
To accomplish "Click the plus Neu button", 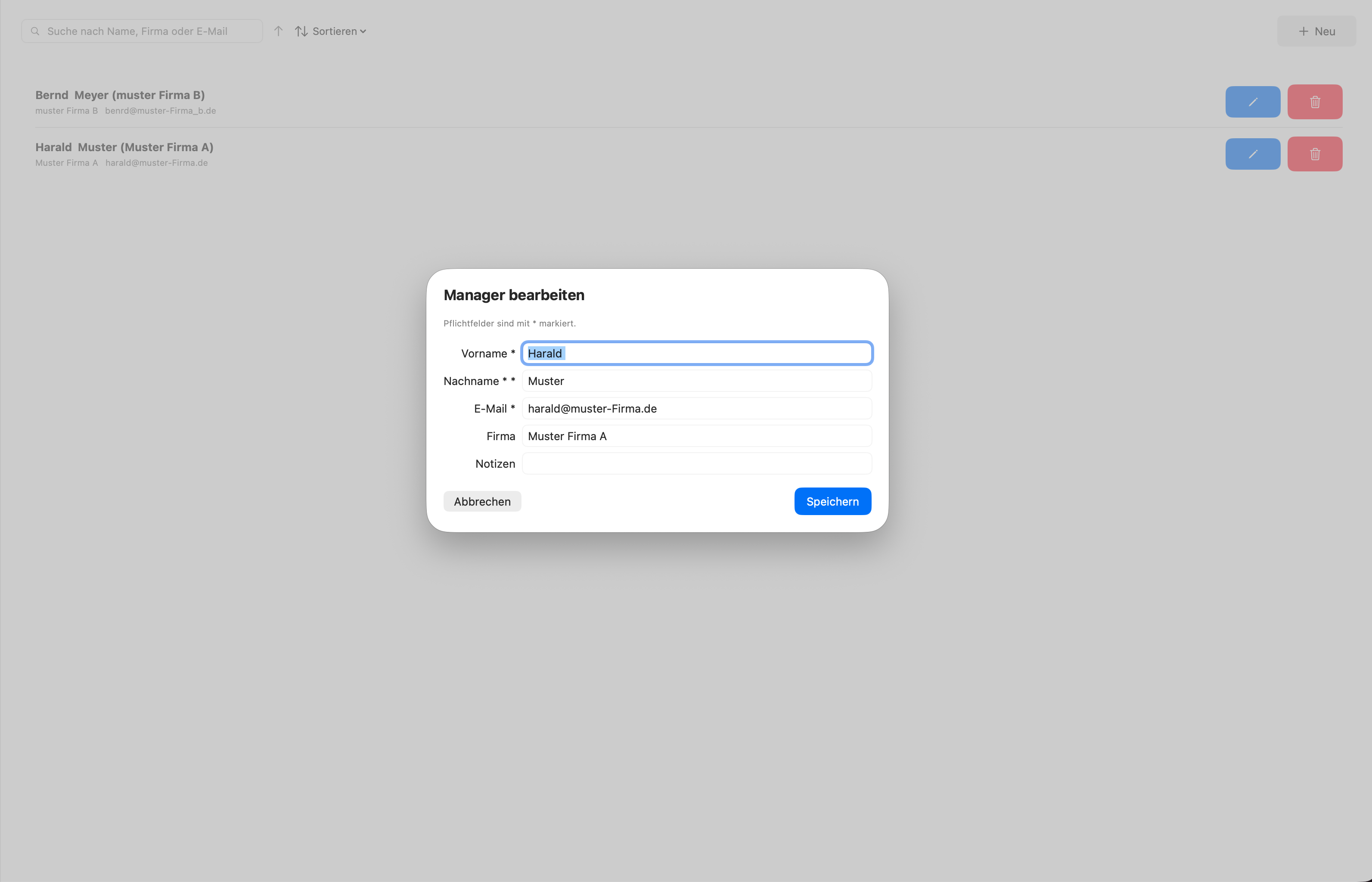I will click(x=1316, y=31).
